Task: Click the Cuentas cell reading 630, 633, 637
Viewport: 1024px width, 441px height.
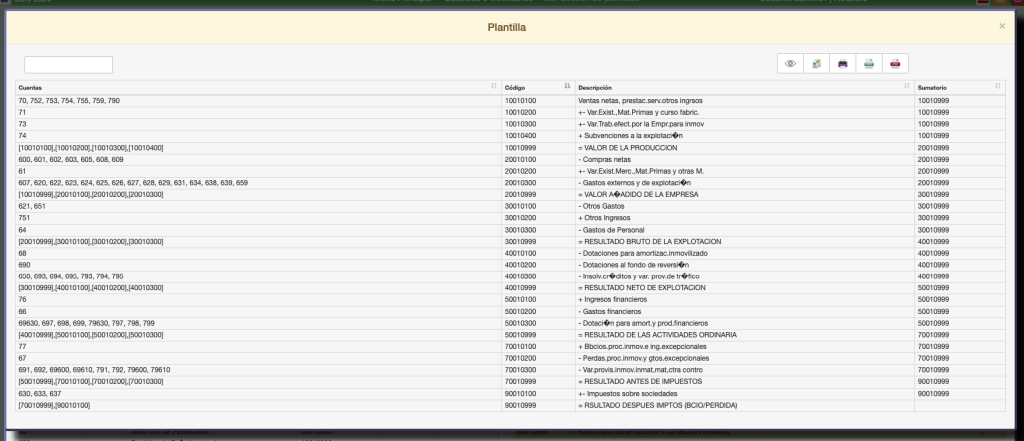Action: click(42, 393)
